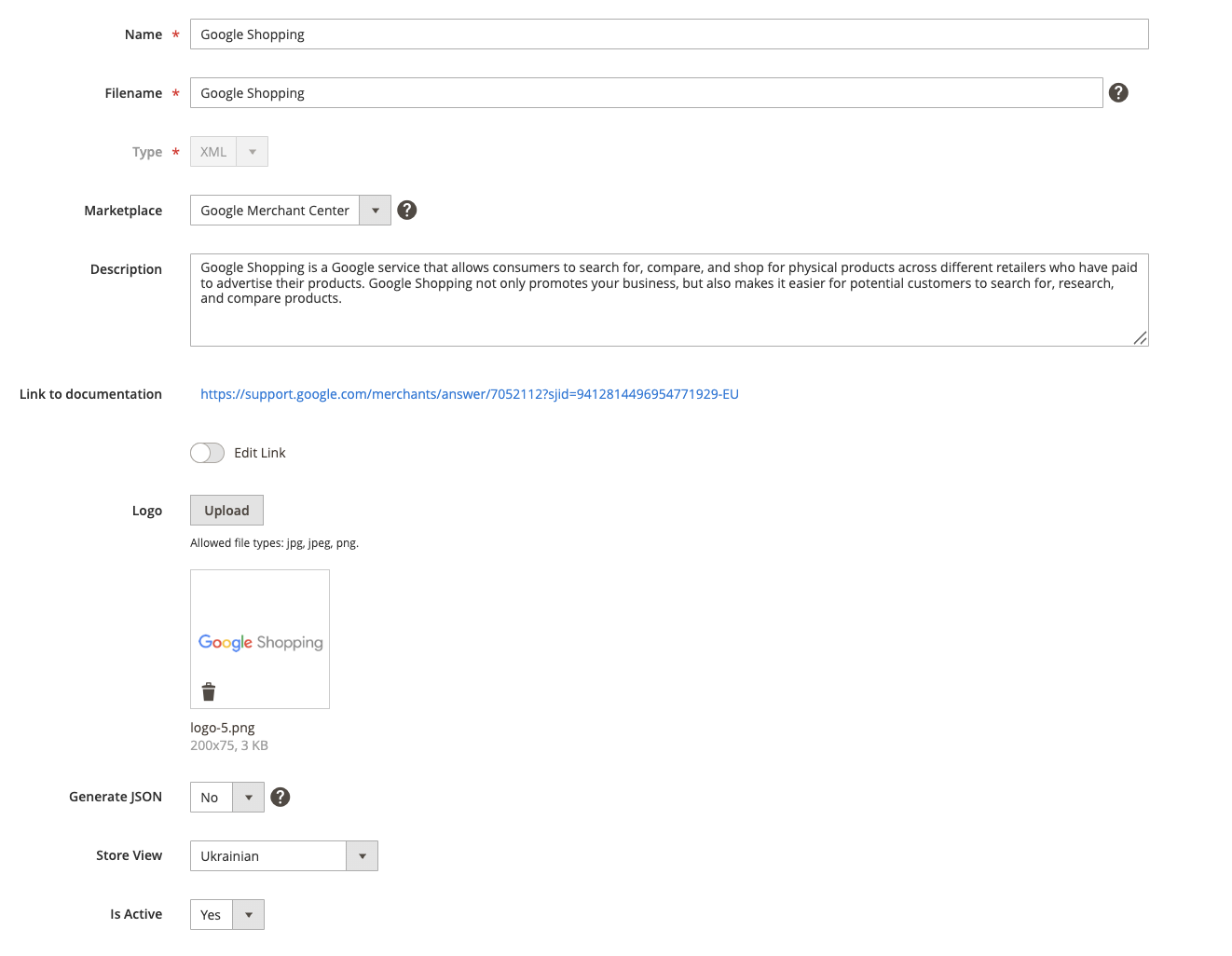1232x956 pixels.
Task: Click inside the Description text area
Action: [669, 300]
